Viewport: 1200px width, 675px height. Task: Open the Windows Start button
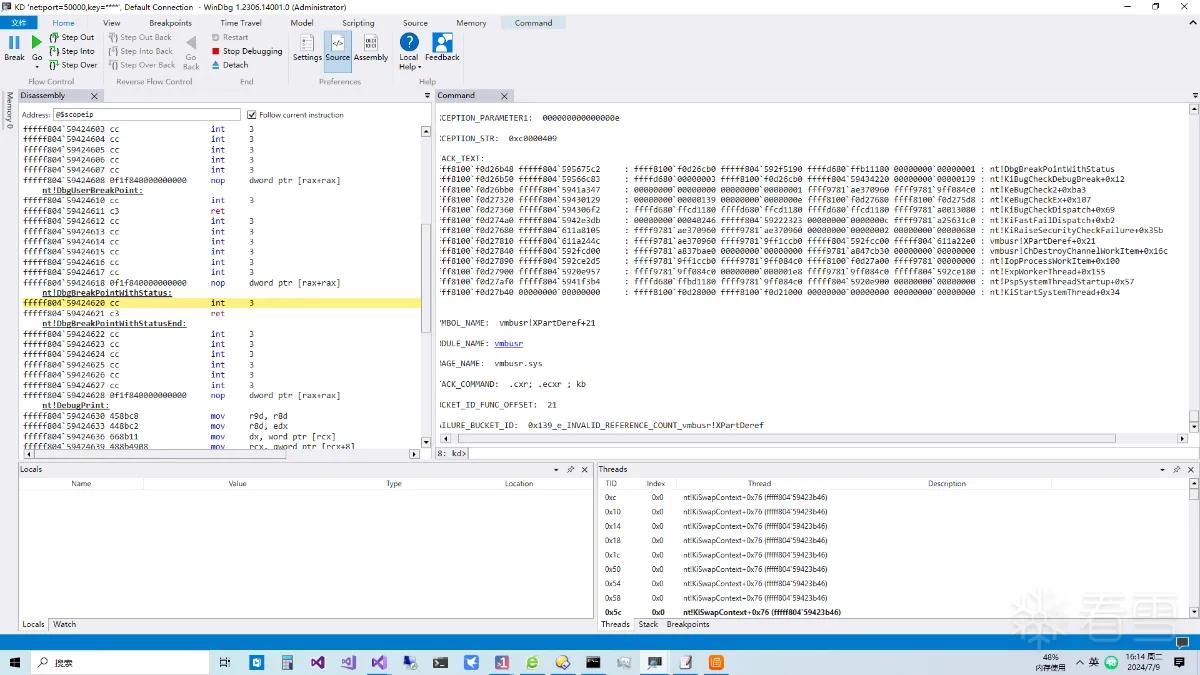coord(15,662)
